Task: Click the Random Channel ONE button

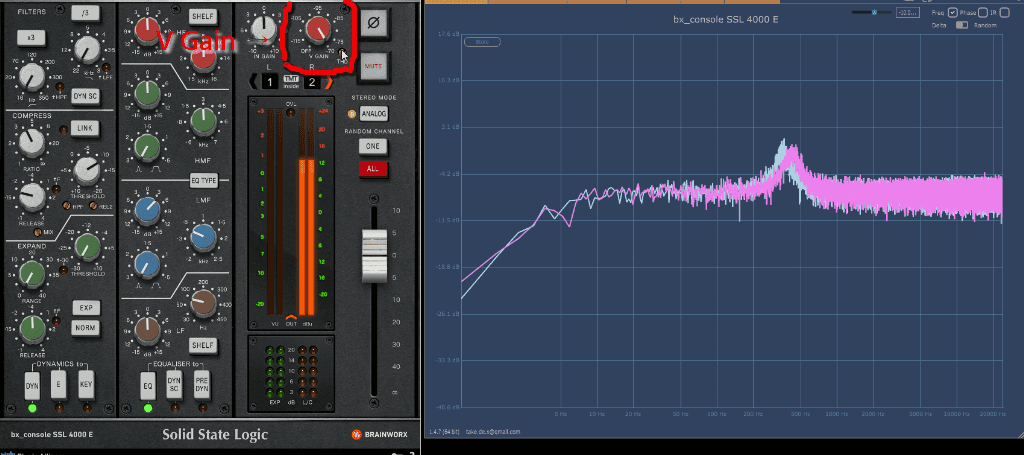Action: tap(373, 146)
